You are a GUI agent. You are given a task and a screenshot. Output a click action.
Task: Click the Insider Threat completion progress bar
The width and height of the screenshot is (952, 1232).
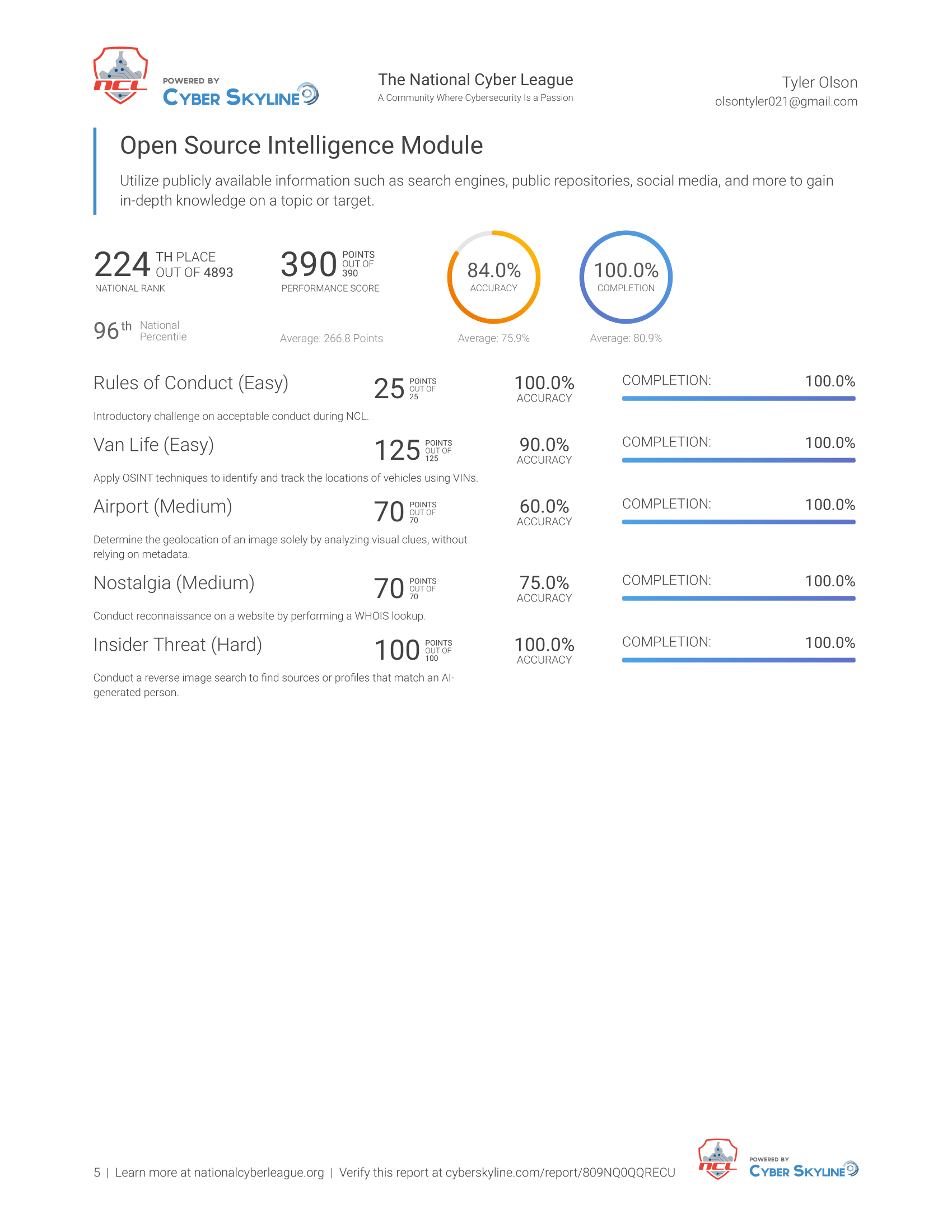tap(738, 660)
